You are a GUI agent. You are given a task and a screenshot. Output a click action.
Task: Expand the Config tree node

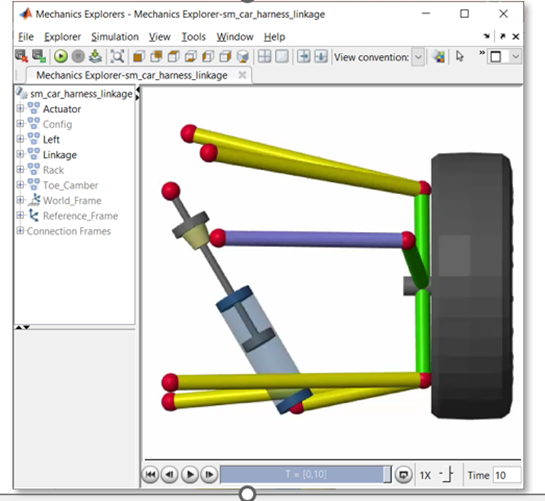(20, 124)
